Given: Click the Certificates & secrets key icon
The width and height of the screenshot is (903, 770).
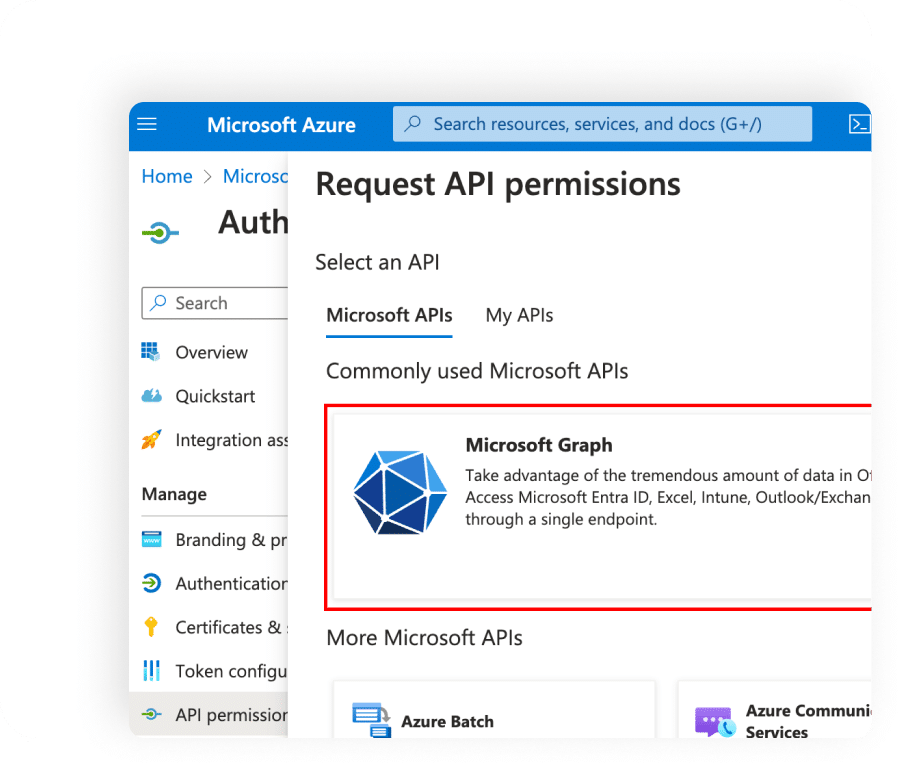Looking at the screenshot, I should (x=151, y=627).
